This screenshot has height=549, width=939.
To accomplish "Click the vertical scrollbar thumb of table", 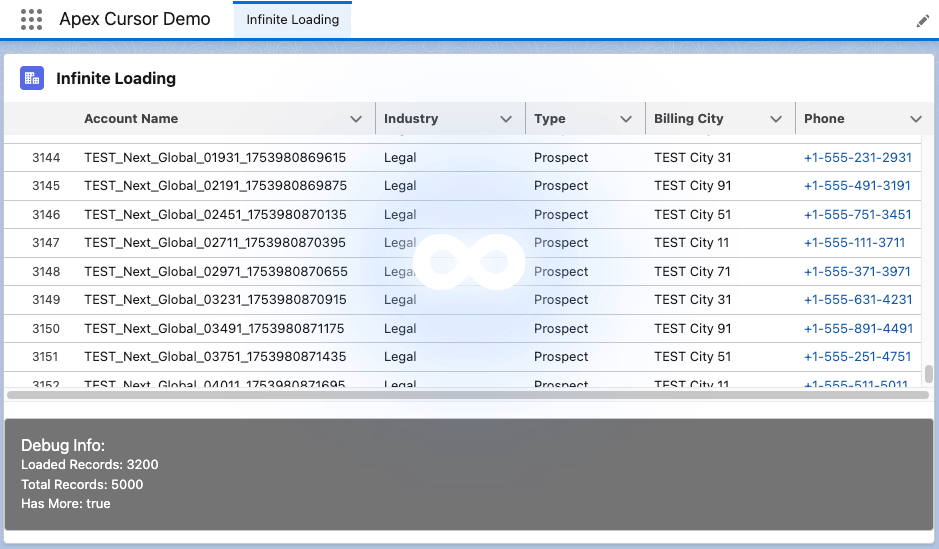I will point(929,373).
